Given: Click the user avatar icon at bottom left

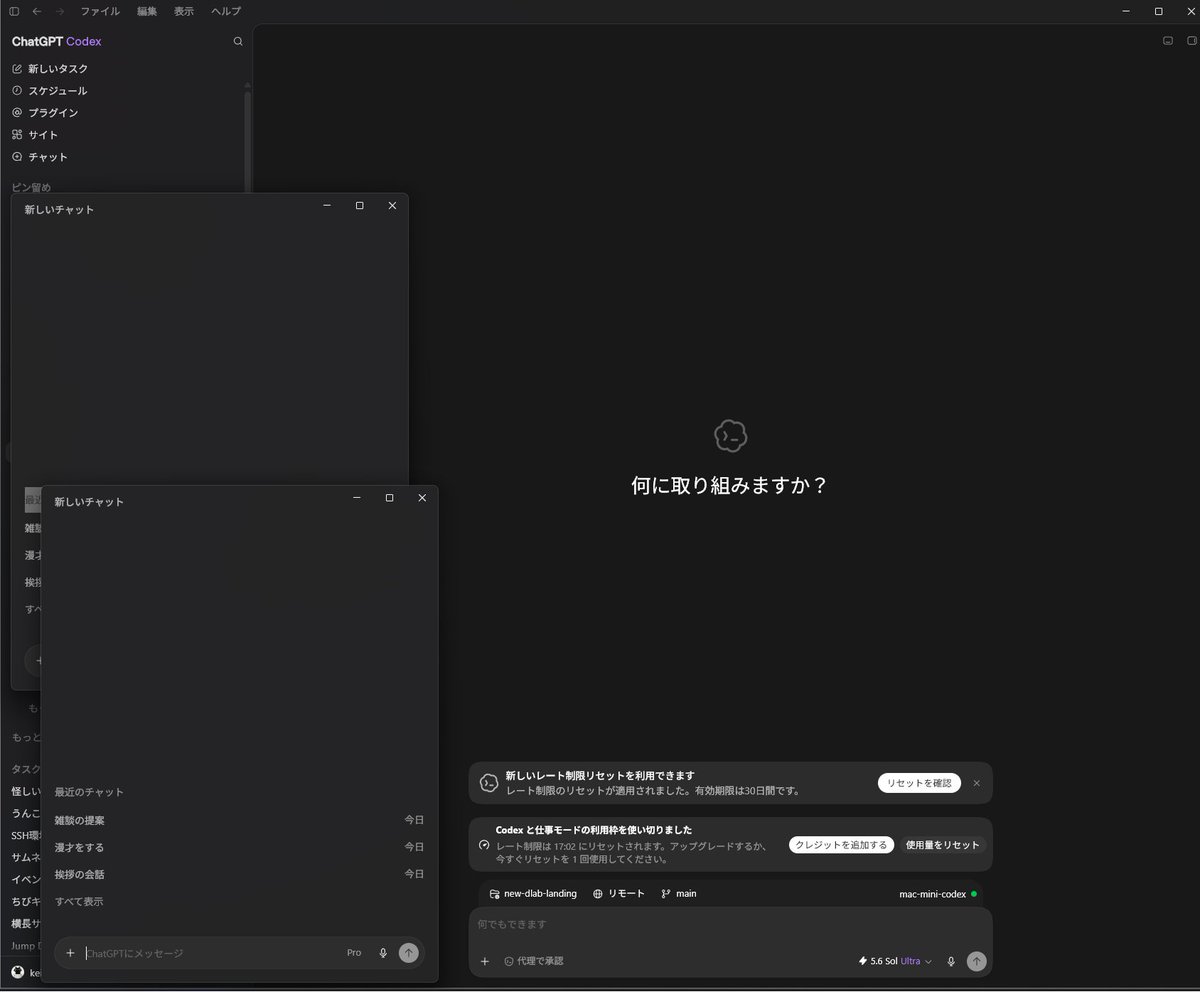Looking at the screenshot, I should [x=18, y=972].
